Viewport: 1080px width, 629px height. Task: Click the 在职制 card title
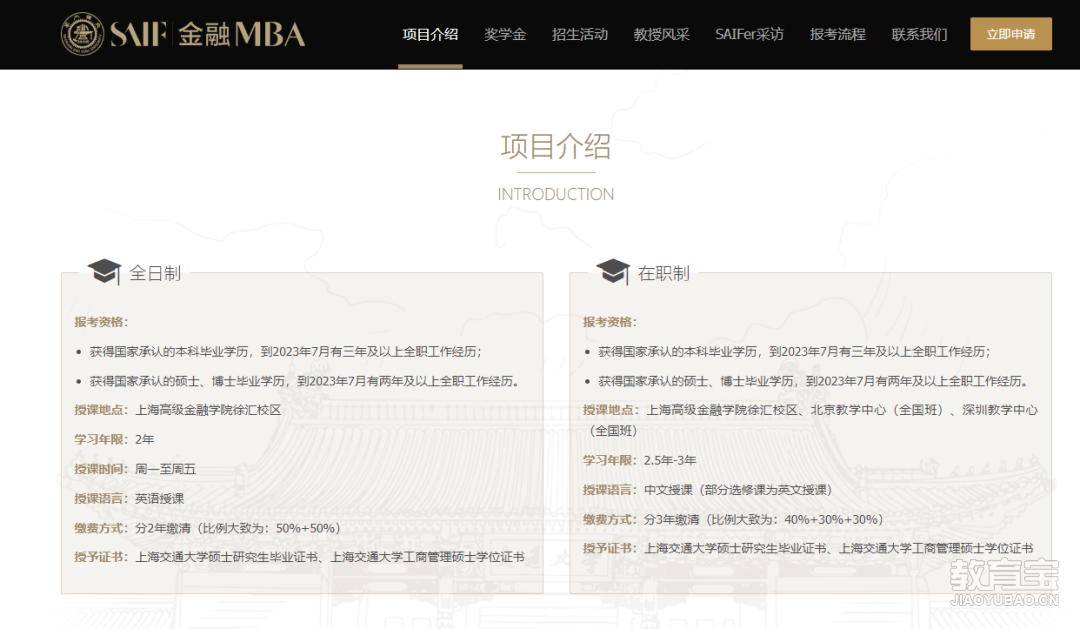[664, 274]
